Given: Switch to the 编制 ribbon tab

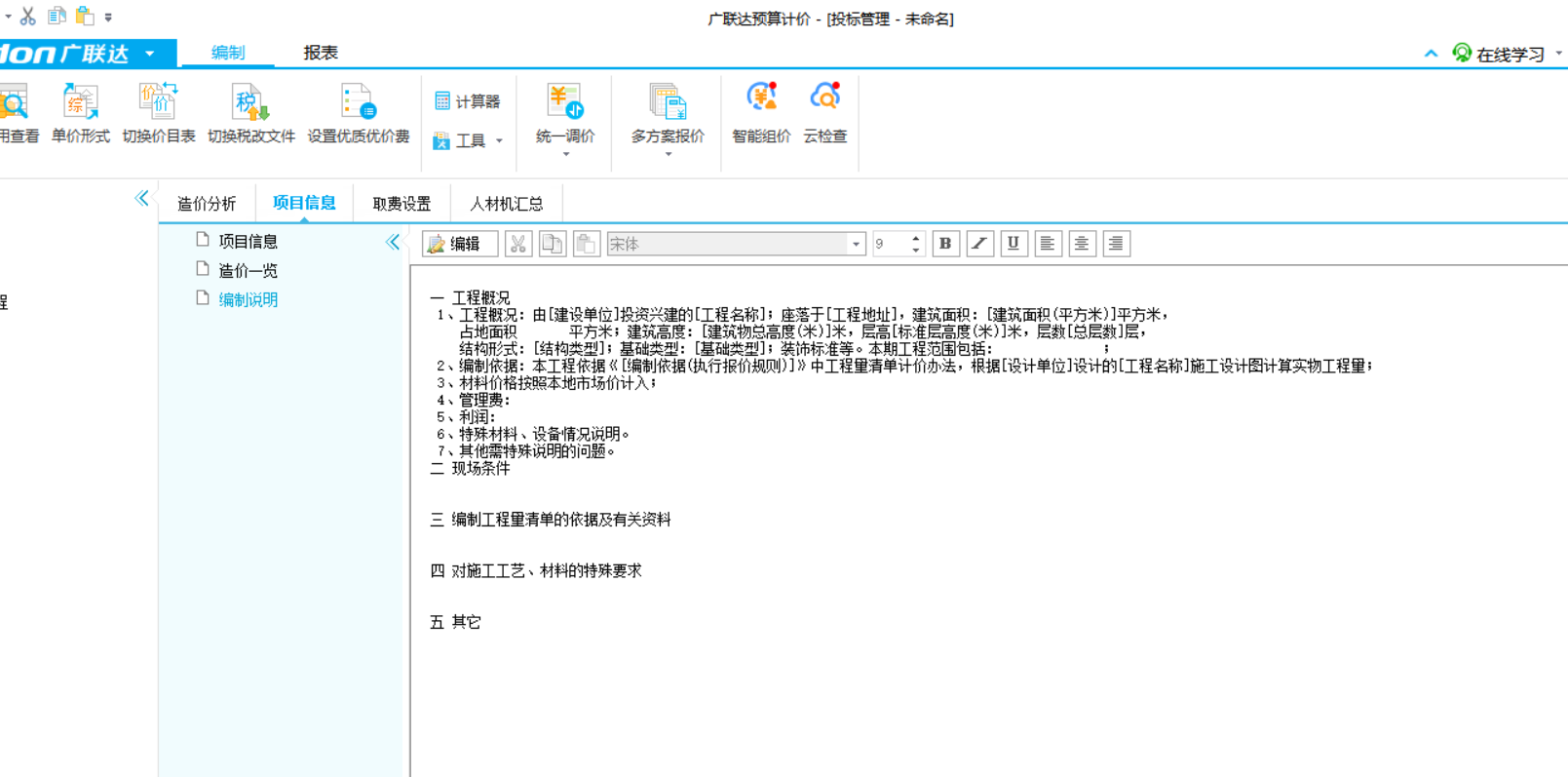Looking at the screenshot, I should [x=228, y=53].
